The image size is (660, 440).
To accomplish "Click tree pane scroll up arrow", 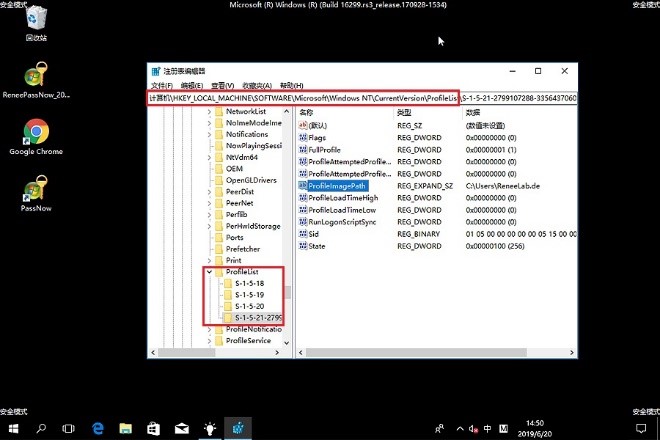I will pyautogui.click(x=287, y=112).
